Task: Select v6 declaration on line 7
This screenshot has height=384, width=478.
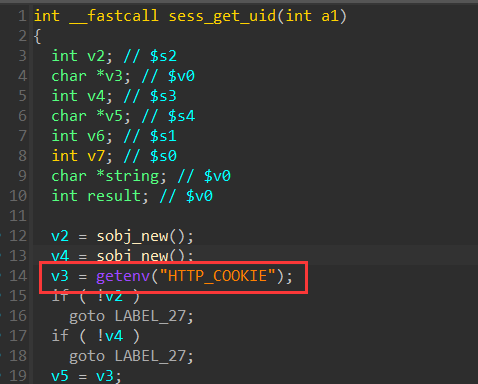Action: (x=82, y=136)
